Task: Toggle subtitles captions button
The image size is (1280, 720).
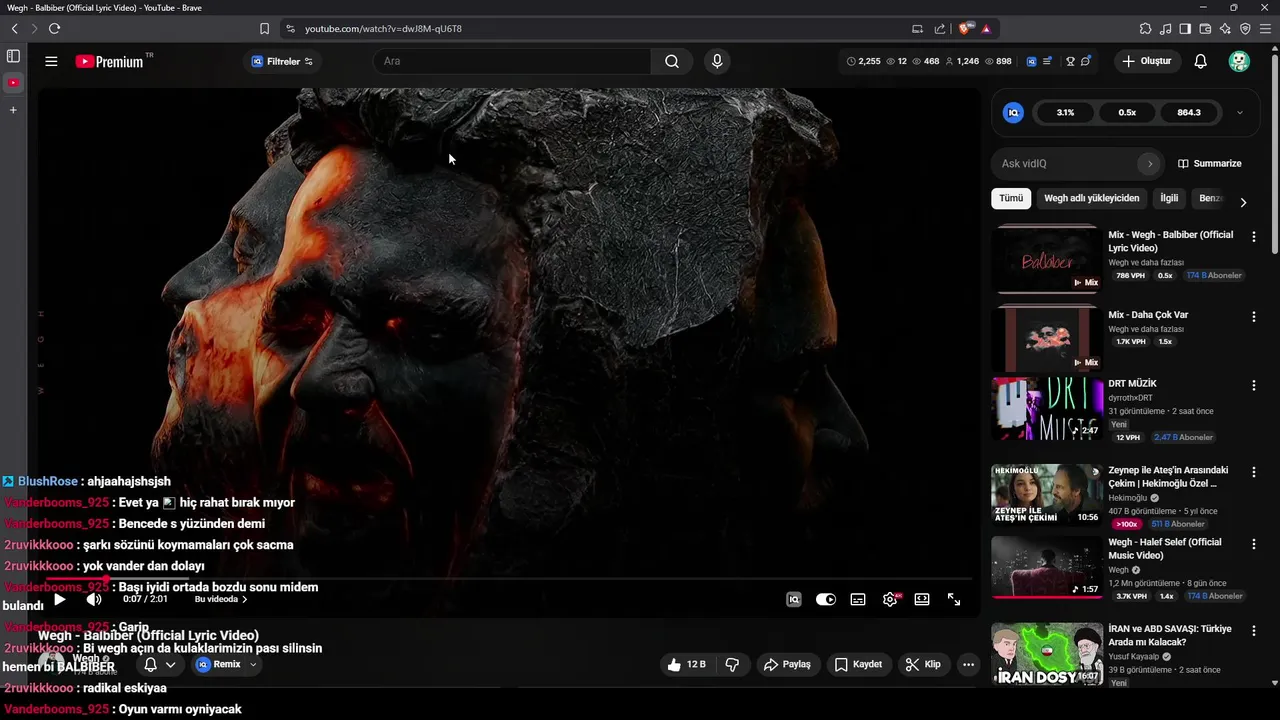Action: click(858, 599)
